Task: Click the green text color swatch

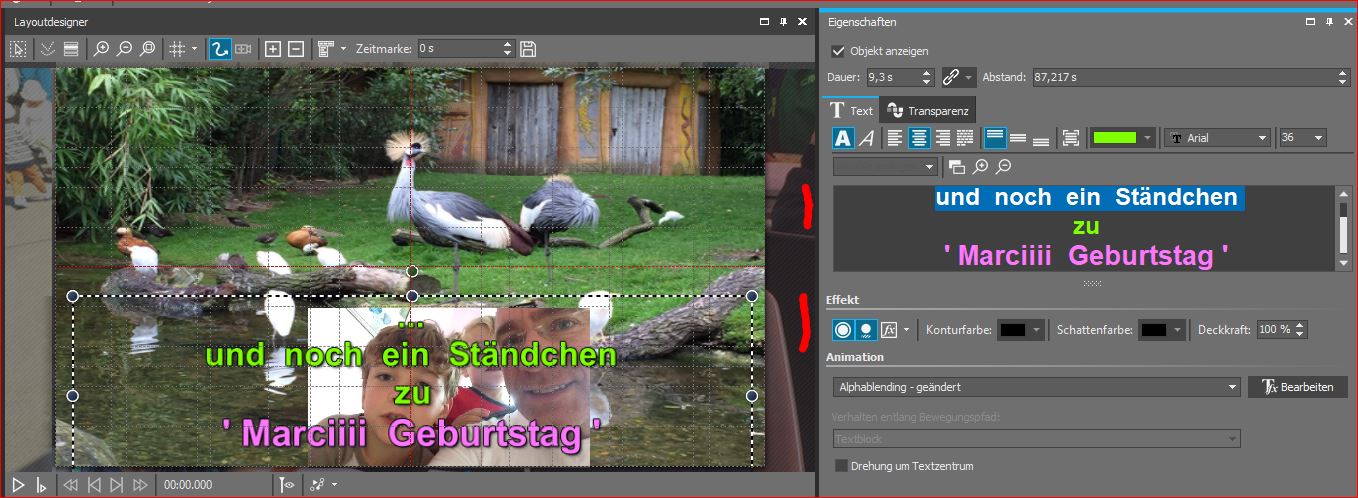Action: tap(1113, 138)
